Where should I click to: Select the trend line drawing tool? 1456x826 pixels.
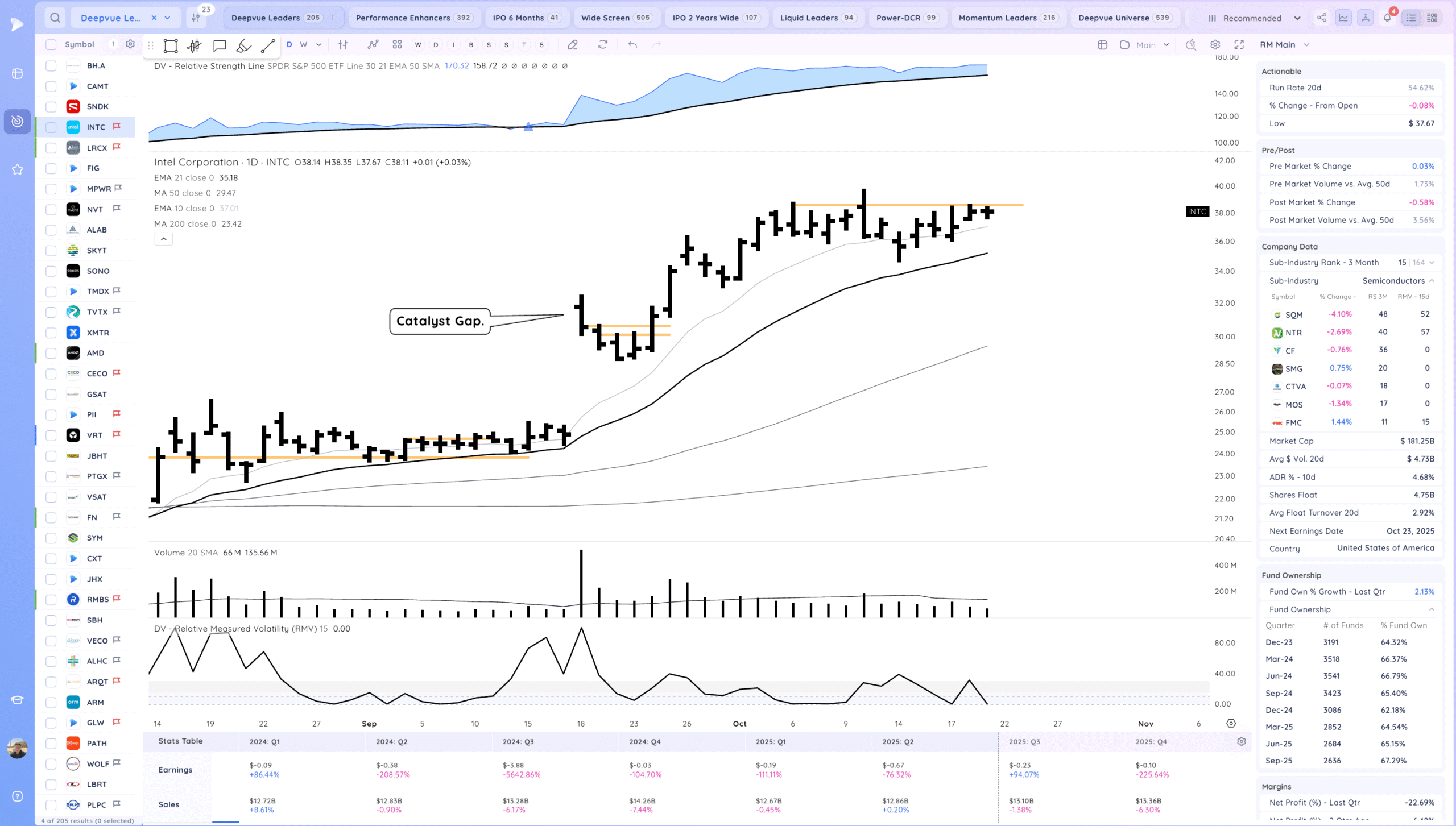tap(268, 45)
